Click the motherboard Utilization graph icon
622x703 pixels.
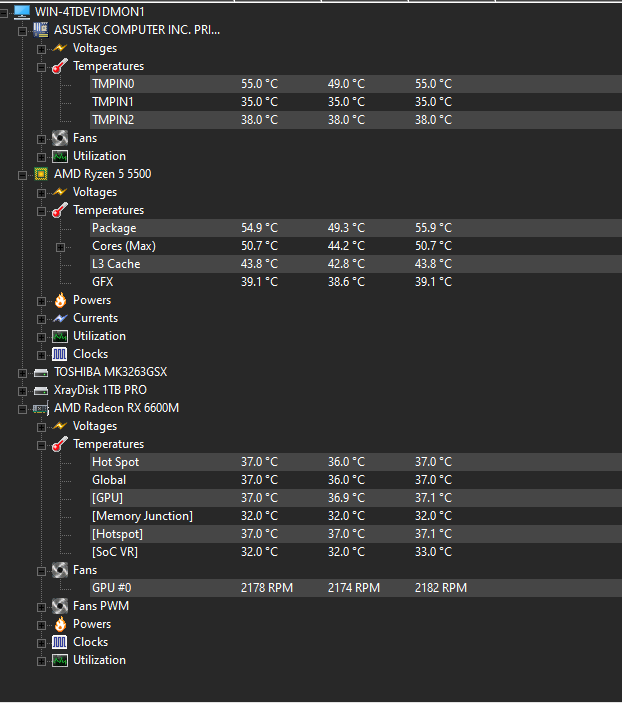point(60,156)
